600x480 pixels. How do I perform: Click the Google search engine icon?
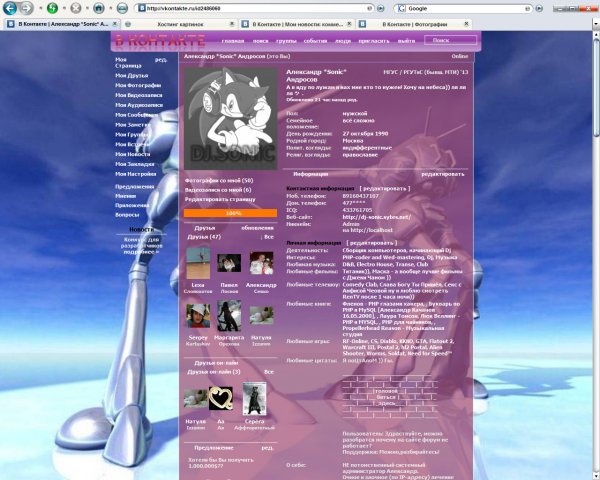click(401, 8)
